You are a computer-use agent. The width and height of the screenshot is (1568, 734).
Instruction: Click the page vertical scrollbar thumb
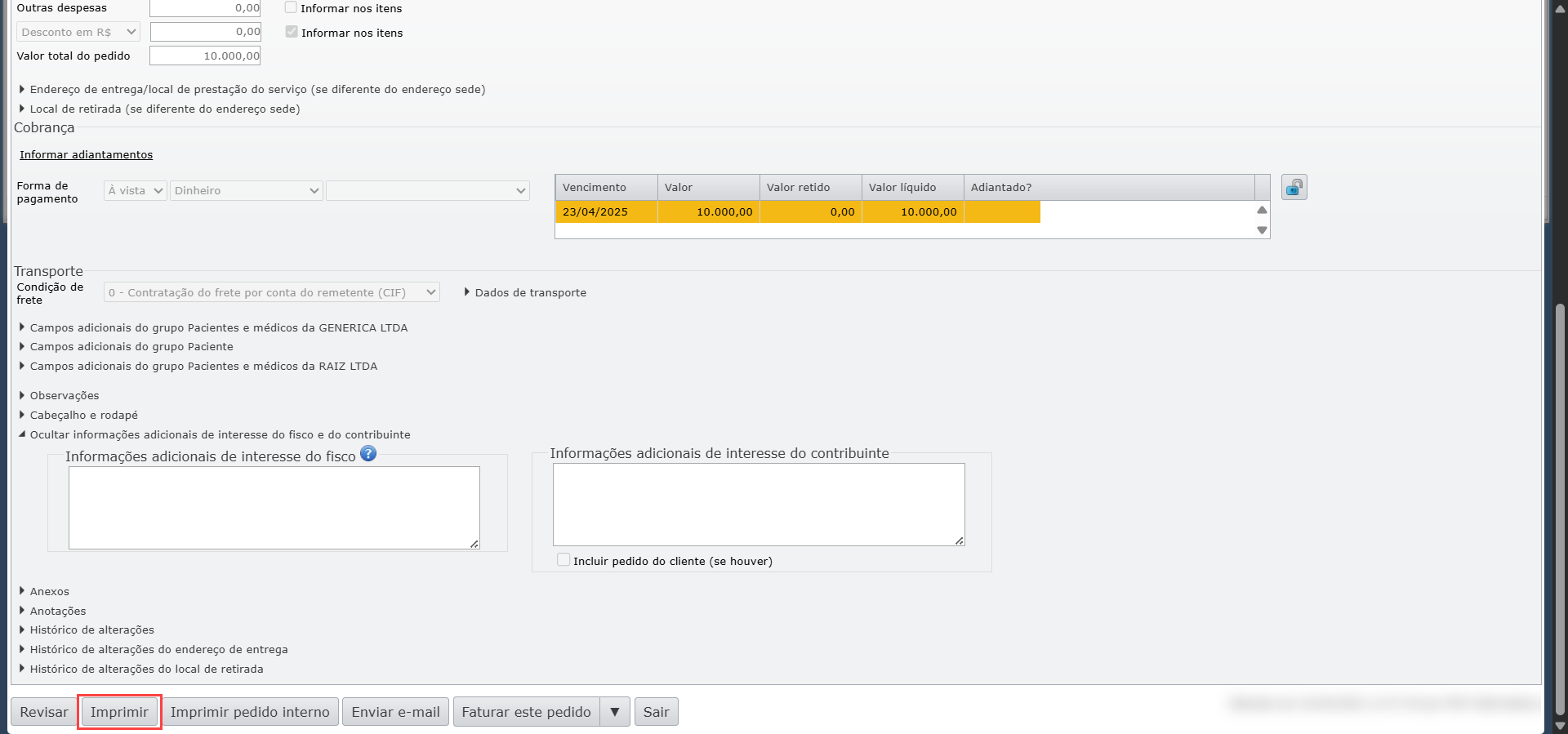click(x=1560, y=510)
